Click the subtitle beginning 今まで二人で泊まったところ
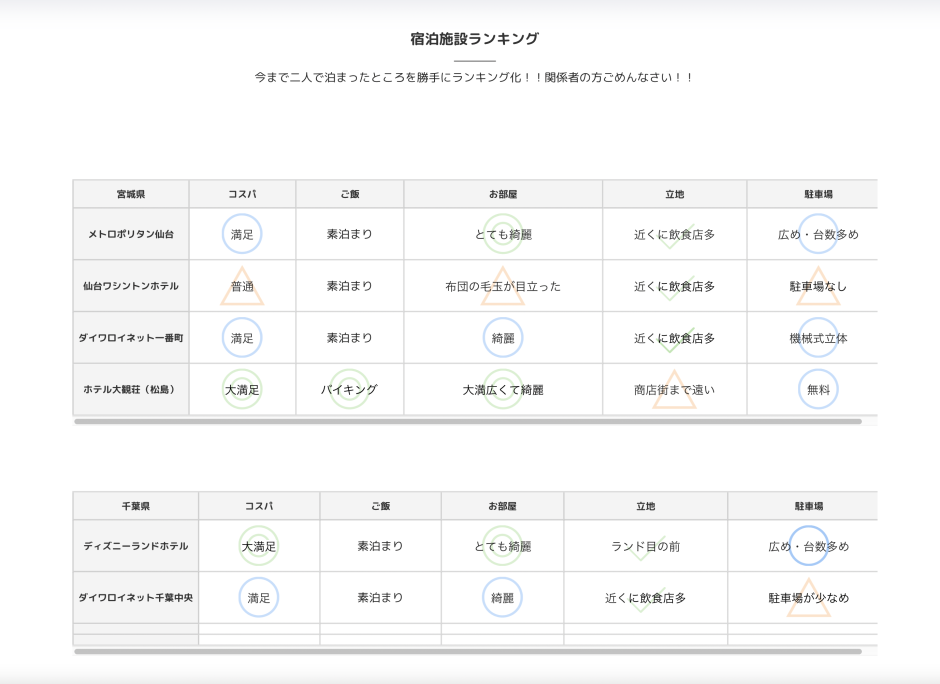 (x=474, y=77)
